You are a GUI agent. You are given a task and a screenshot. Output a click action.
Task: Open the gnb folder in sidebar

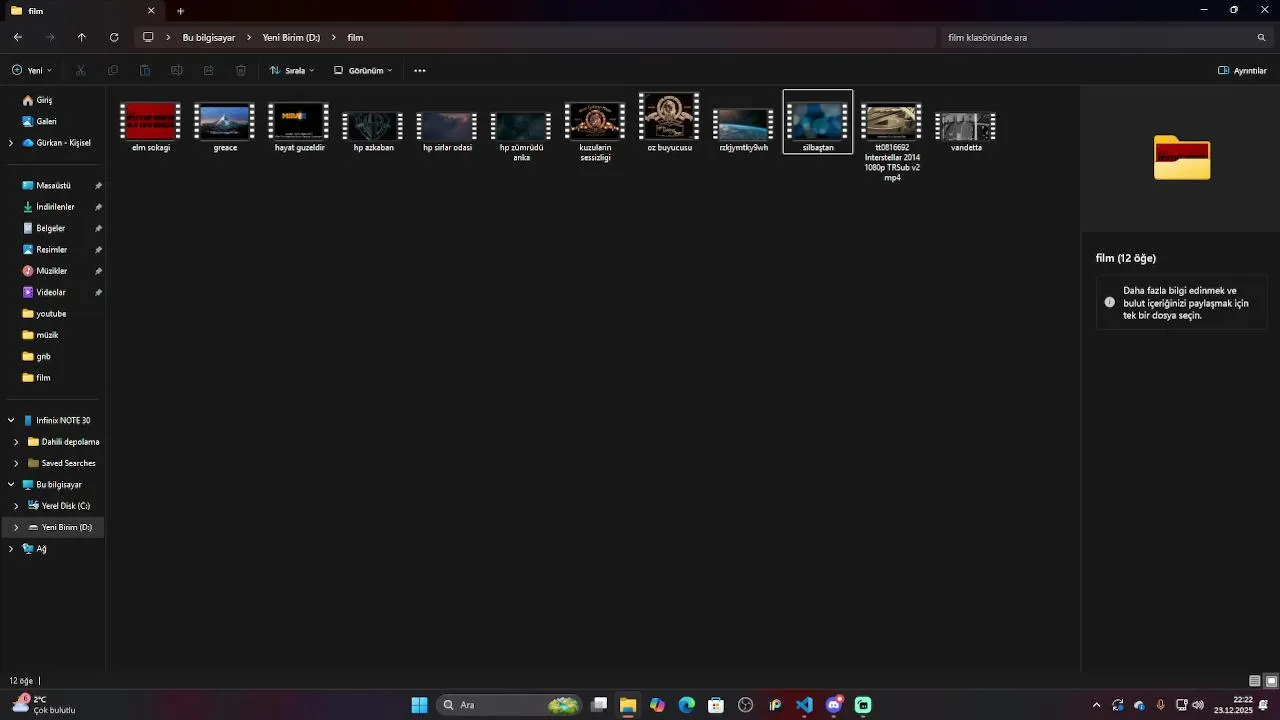43,356
